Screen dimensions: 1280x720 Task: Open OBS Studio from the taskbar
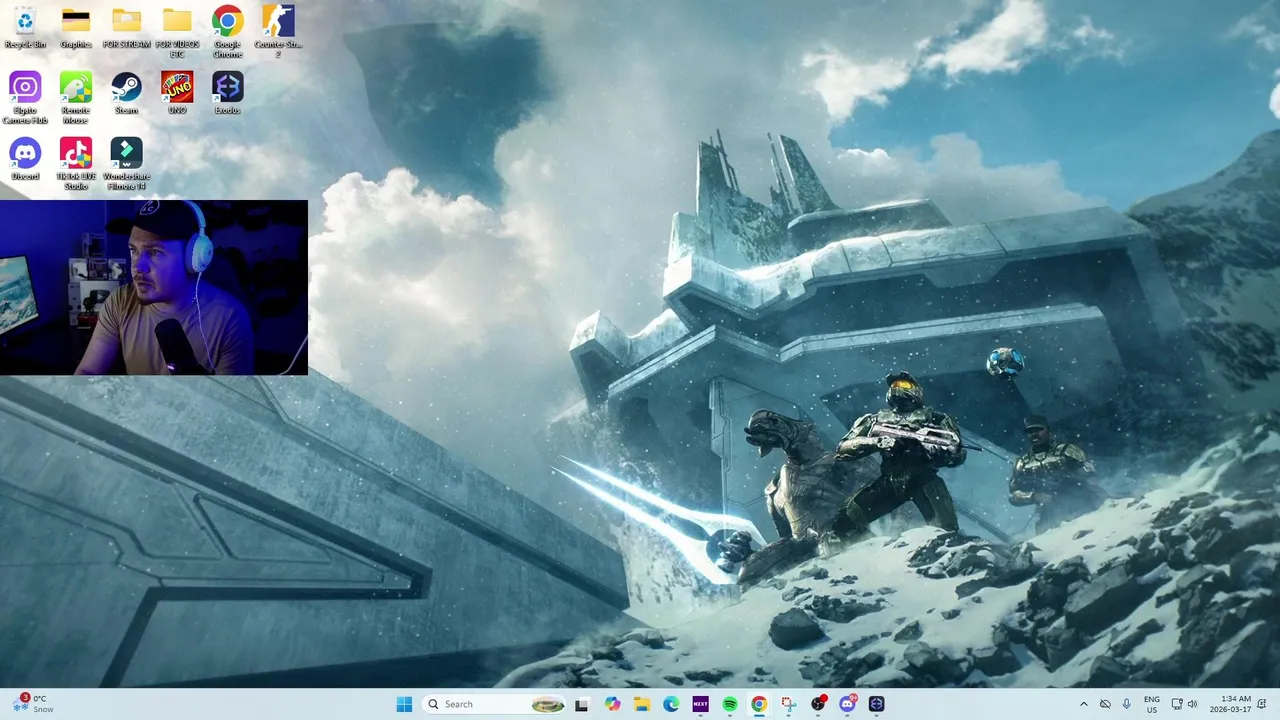[x=818, y=704]
